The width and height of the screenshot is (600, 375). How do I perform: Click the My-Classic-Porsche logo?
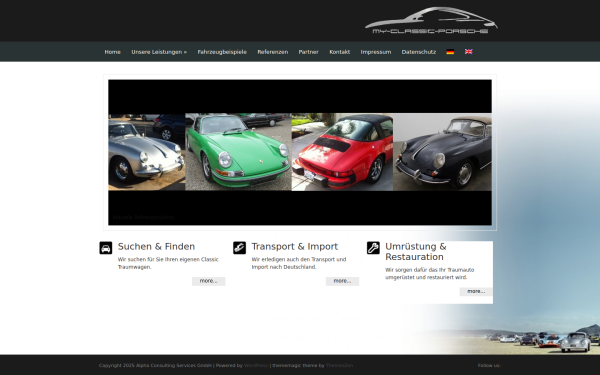coord(431,20)
